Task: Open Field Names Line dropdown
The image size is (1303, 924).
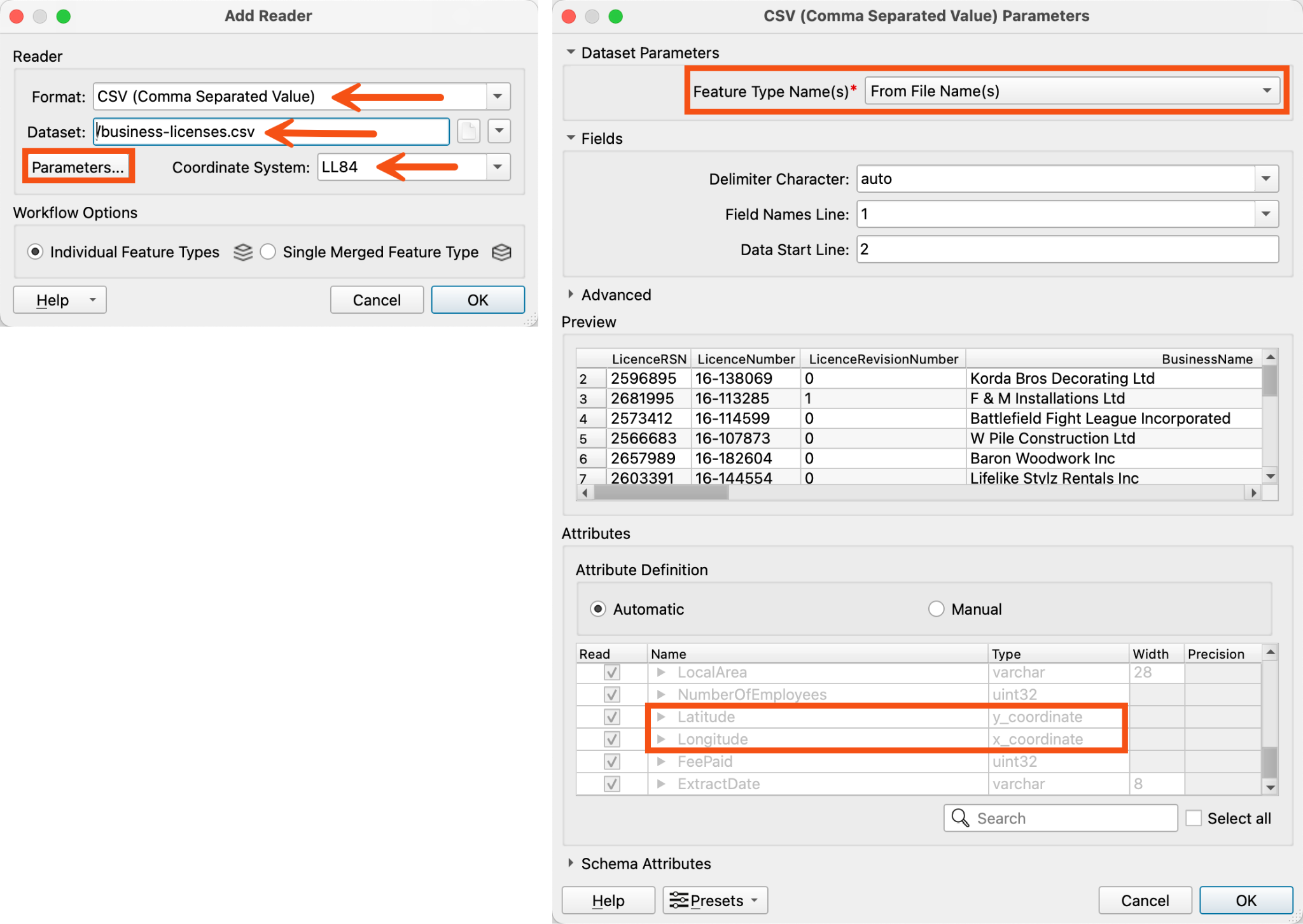Action: [x=1266, y=214]
